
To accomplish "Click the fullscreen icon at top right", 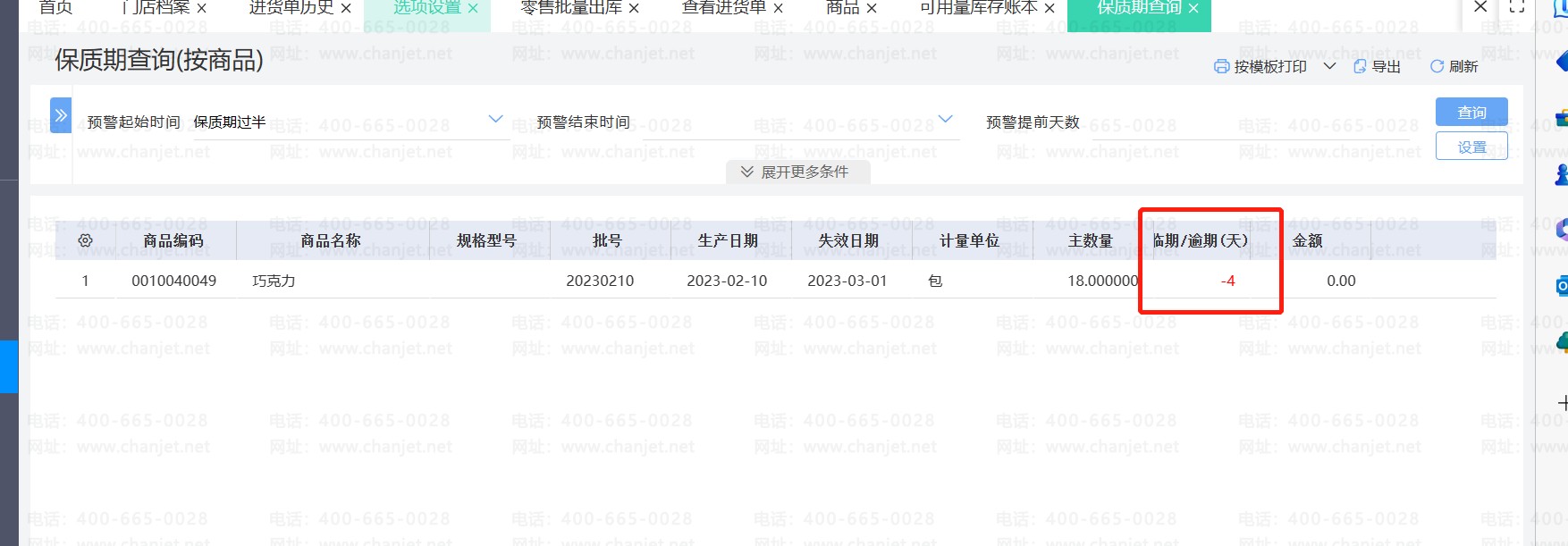I will [x=1517, y=7].
